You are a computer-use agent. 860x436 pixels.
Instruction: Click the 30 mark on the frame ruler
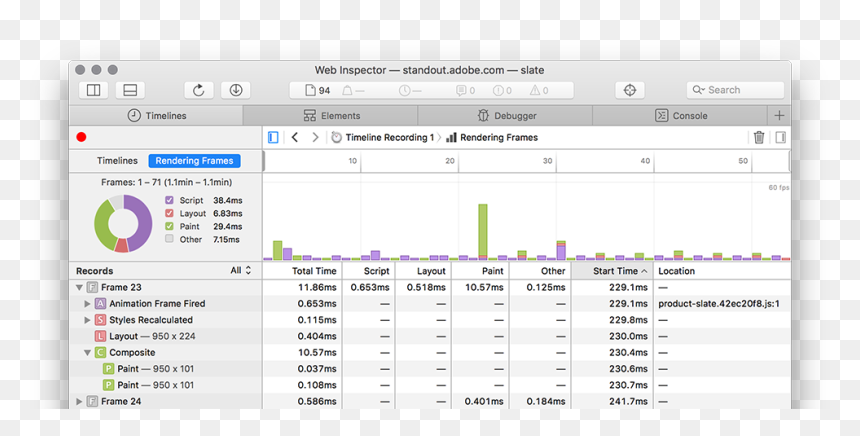tap(547, 161)
